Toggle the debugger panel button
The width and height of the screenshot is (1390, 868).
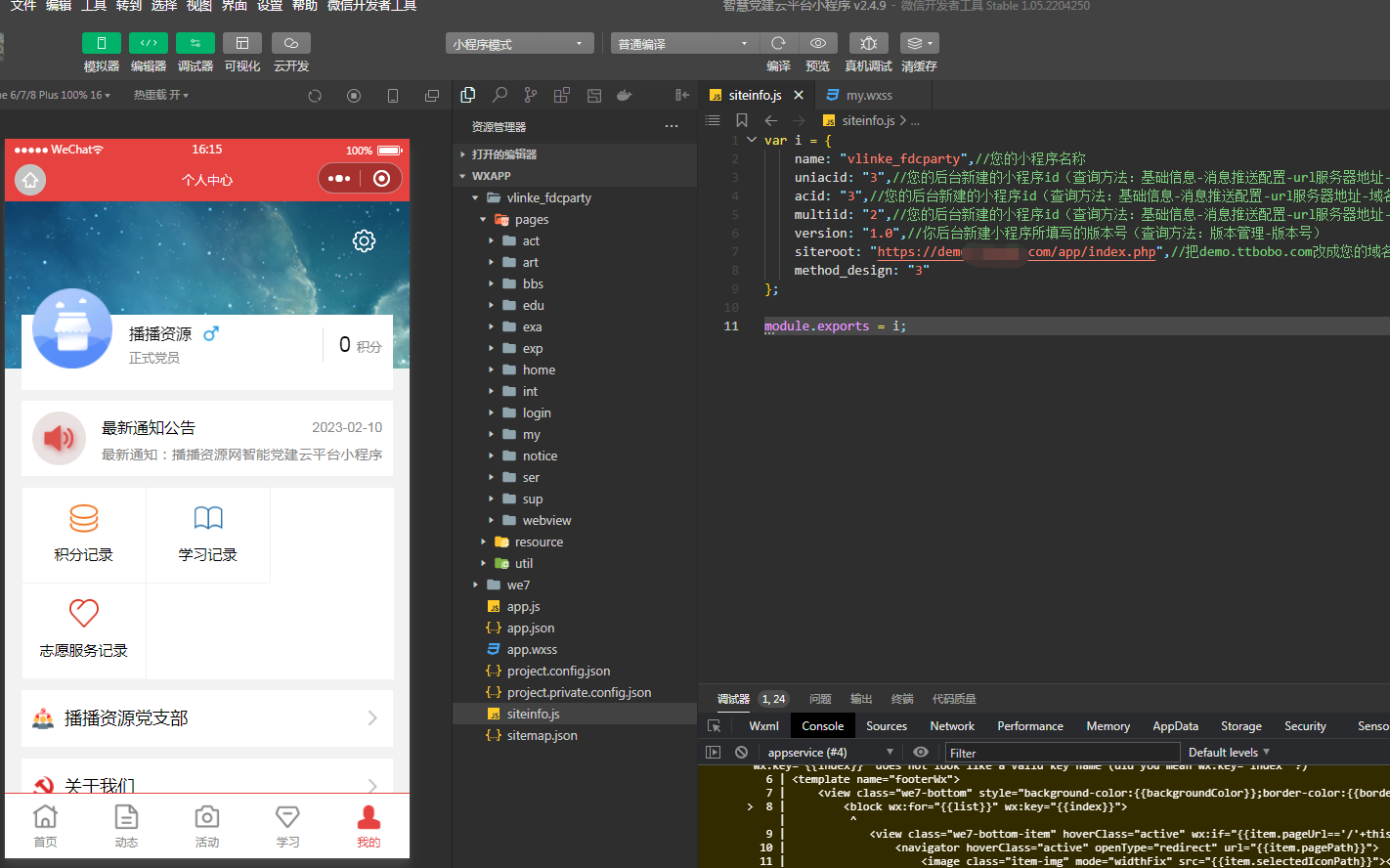click(x=195, y=43)
